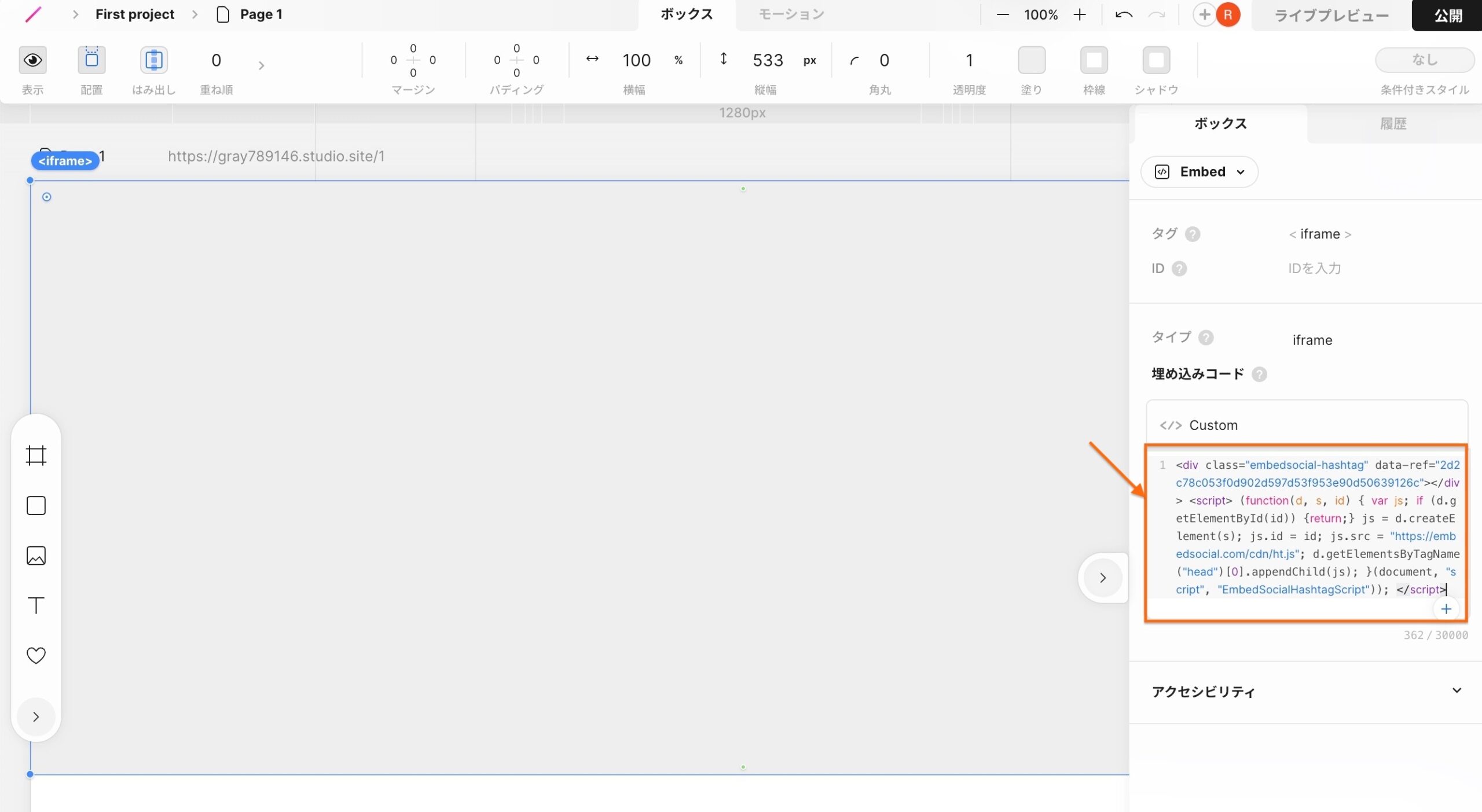Select the box rectangle tool
Image resolution: width=1482 pixels, height=812 pixels.
[x=36, y=505]
